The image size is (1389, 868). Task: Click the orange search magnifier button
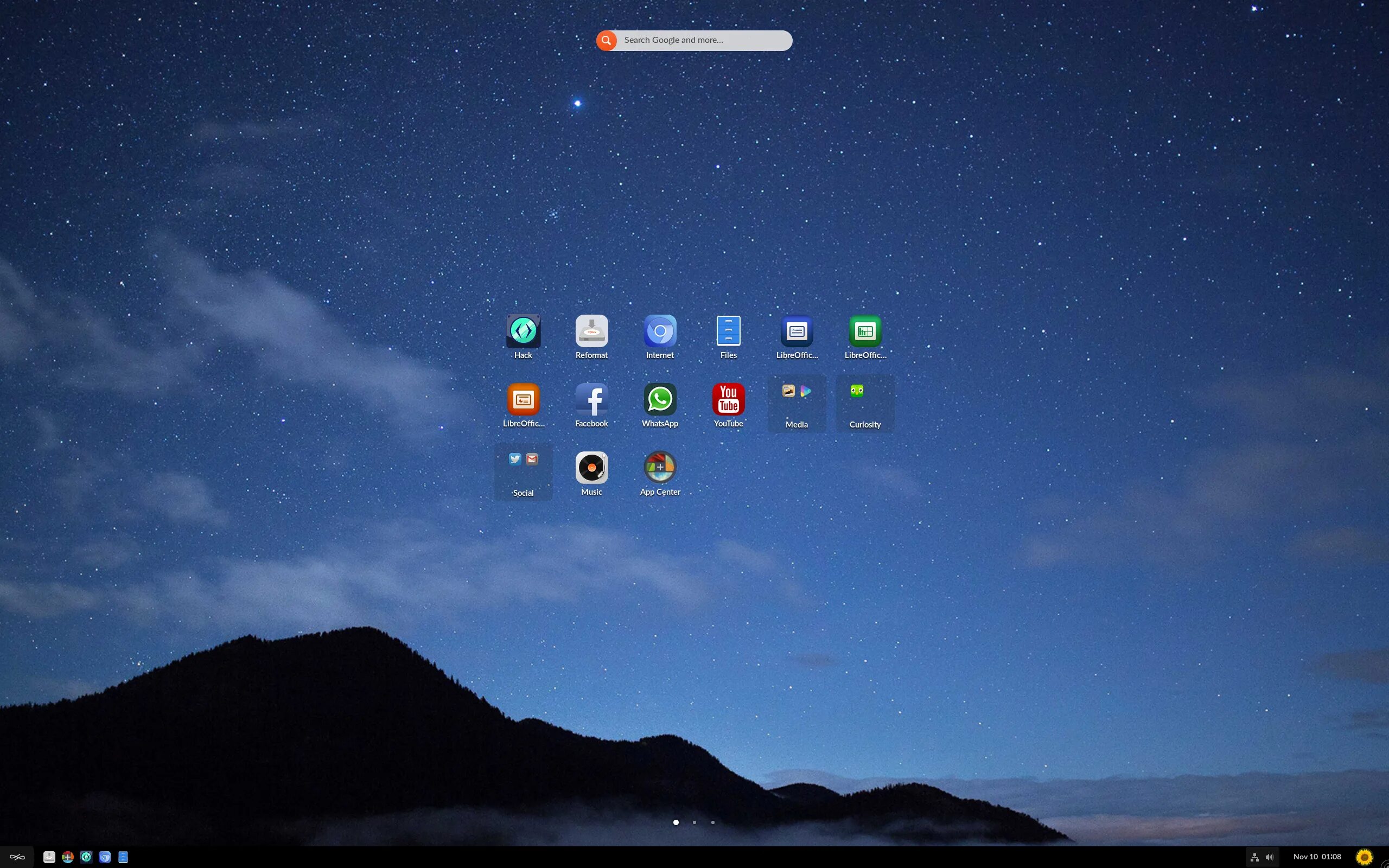coord(606,40)
